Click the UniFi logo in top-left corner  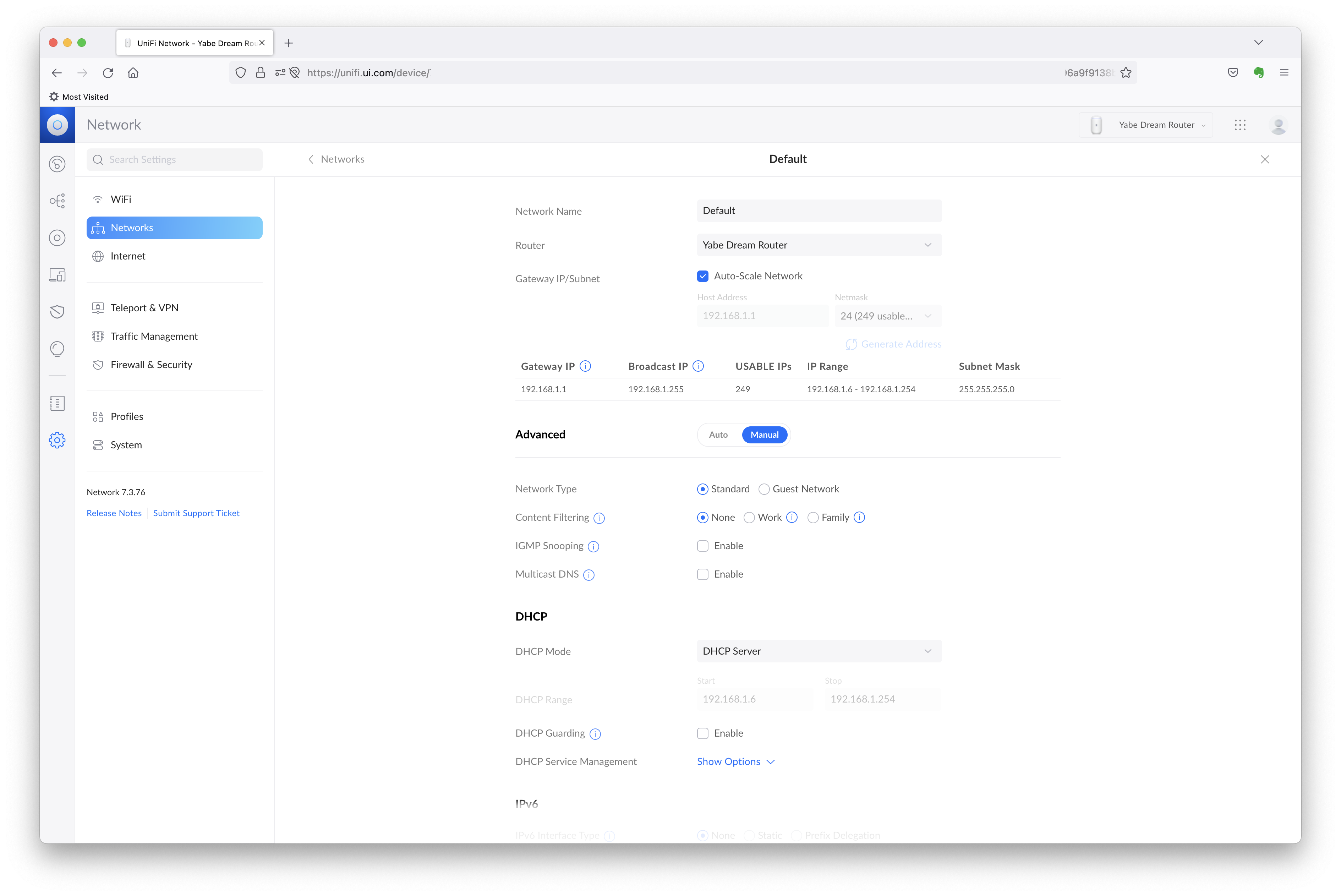tap(57, 125)
